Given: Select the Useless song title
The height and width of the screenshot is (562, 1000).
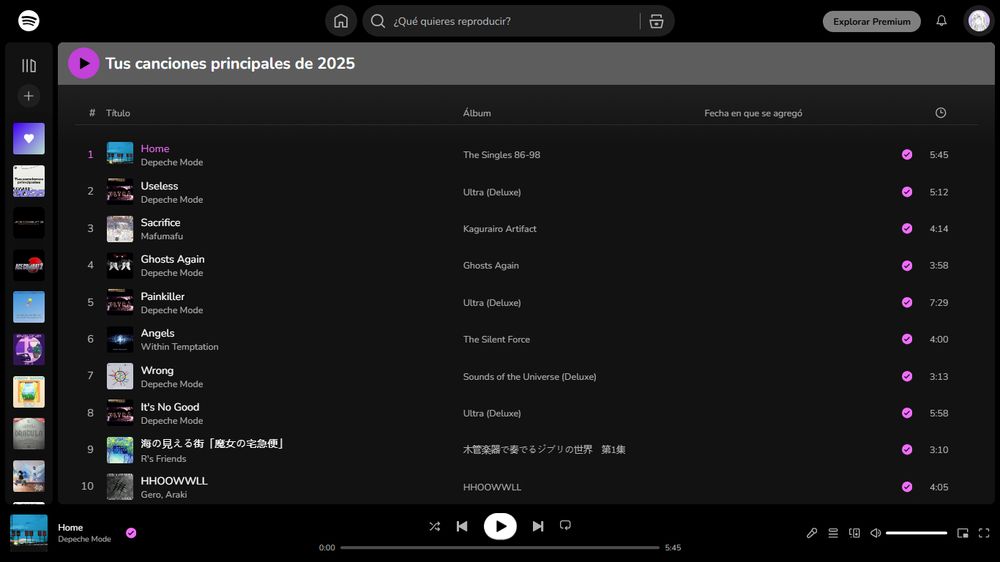Looking at the screenshot, I should (x=159, y=186).
